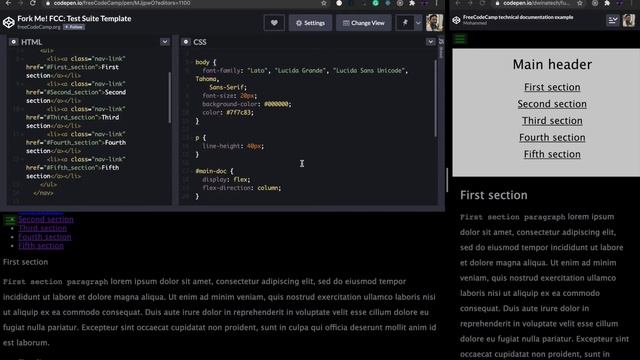Click the 'First section' heading in right window
The image size is (640, 360).
click(493, 195)
